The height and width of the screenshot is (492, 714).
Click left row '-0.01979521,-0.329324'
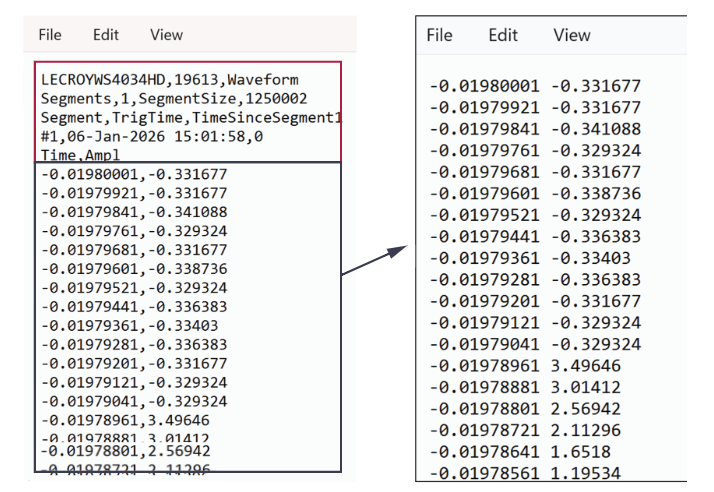pos(134,288)
